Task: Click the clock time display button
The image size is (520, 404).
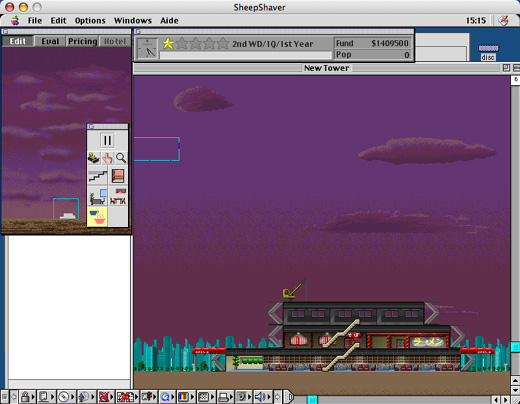Action: coord(147,48)
